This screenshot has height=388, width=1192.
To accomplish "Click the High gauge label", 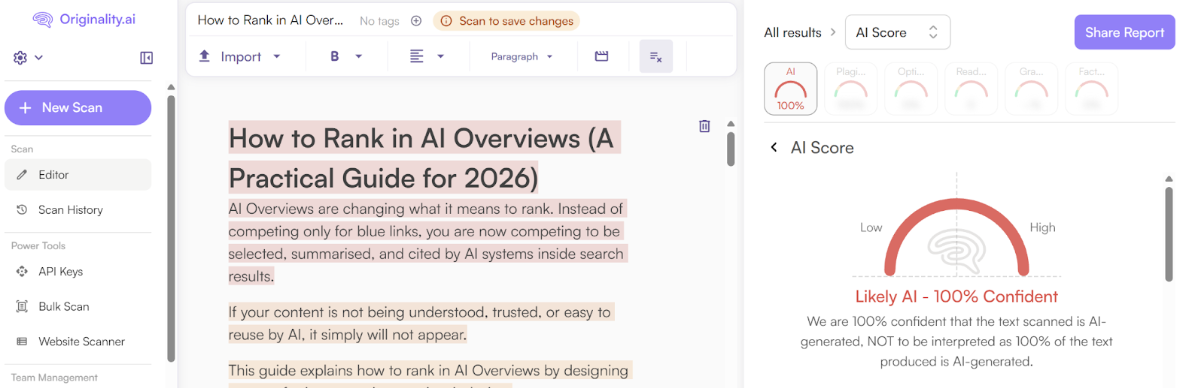I will (x=1042, y=227).
